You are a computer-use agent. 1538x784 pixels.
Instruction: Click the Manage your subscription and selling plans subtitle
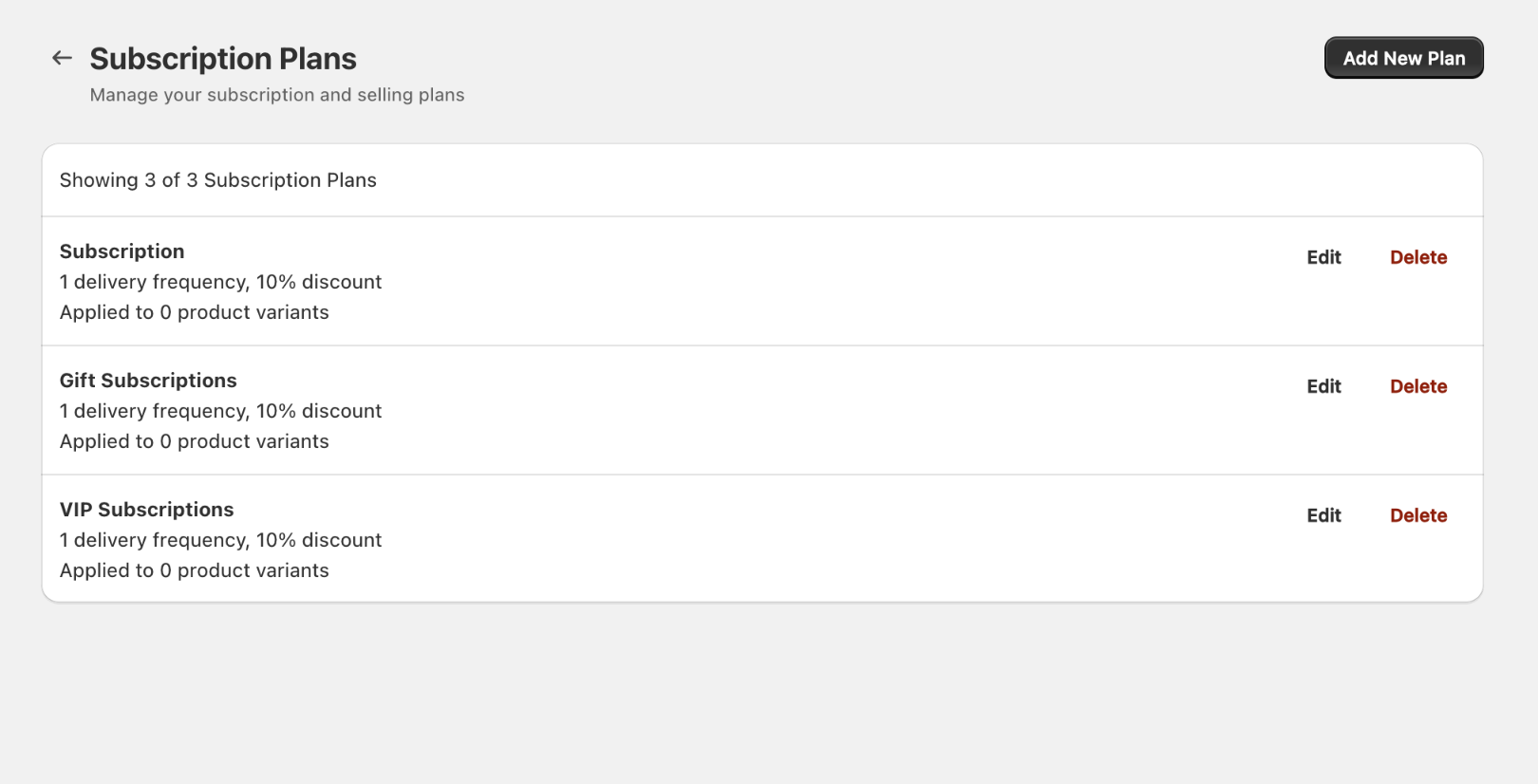(276, 95)
